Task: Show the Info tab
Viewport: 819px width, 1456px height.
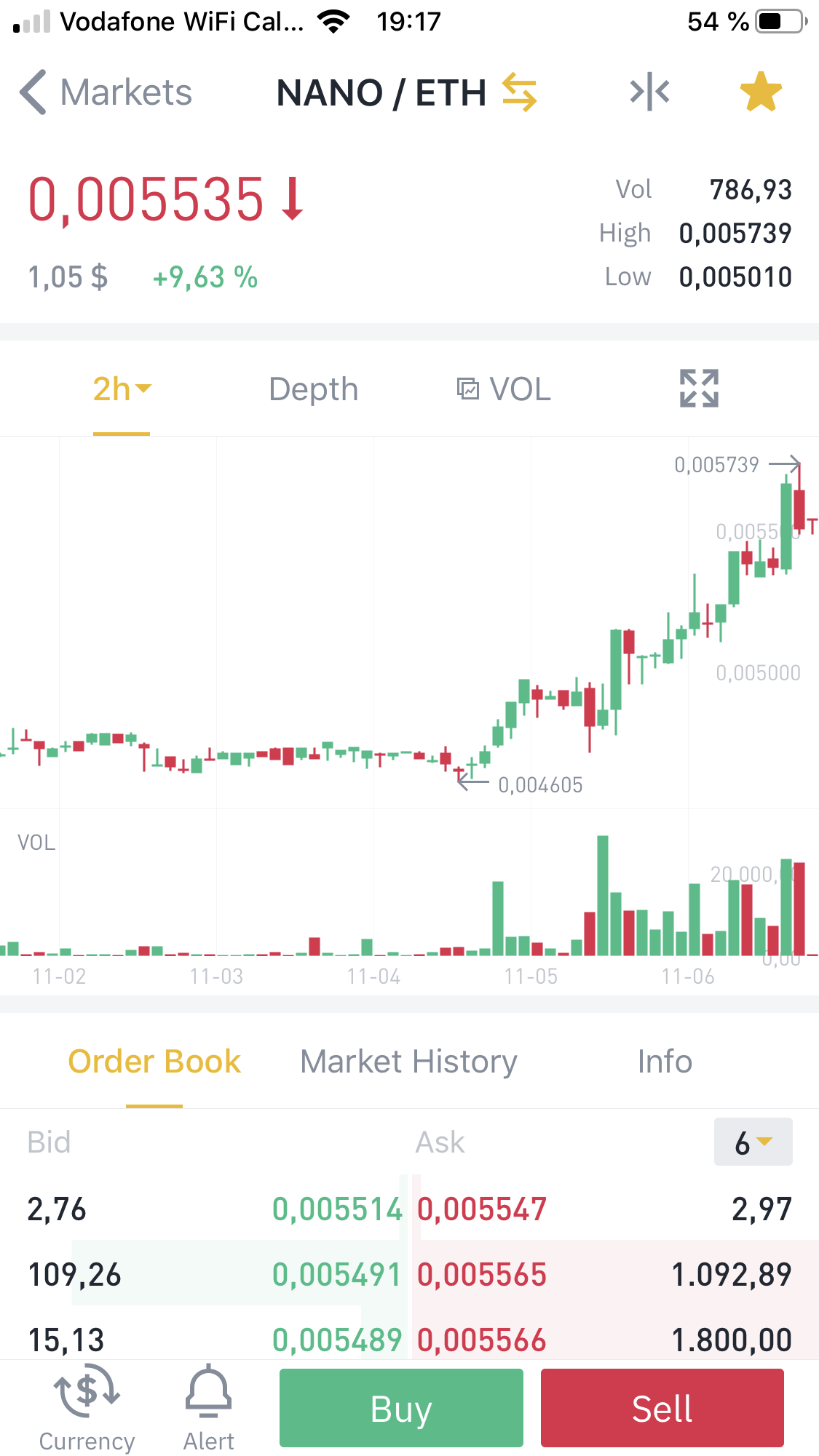Action: click(665, 1062)
